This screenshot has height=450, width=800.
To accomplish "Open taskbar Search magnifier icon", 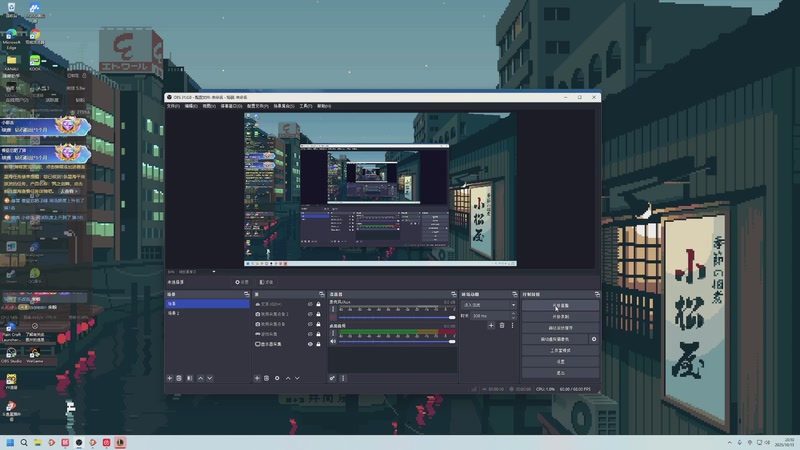I will 24,442.
